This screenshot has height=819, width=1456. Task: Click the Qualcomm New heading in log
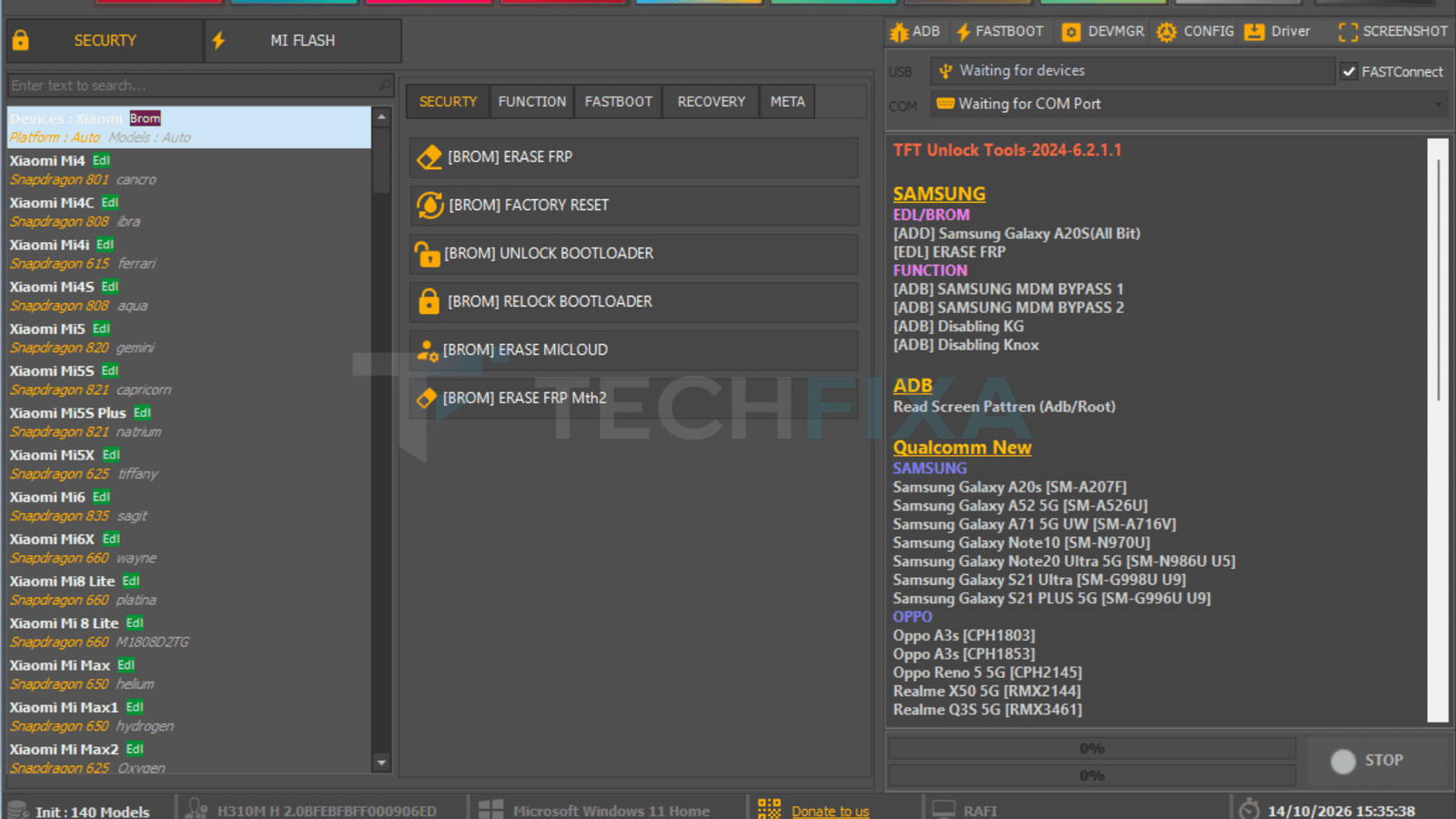pos(962,448)
